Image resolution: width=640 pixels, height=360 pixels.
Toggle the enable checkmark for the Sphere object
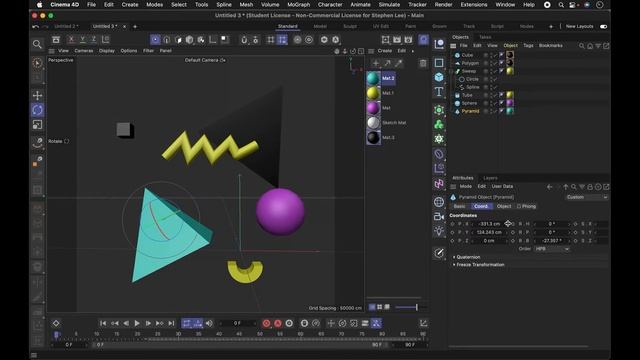coord(494,103)
